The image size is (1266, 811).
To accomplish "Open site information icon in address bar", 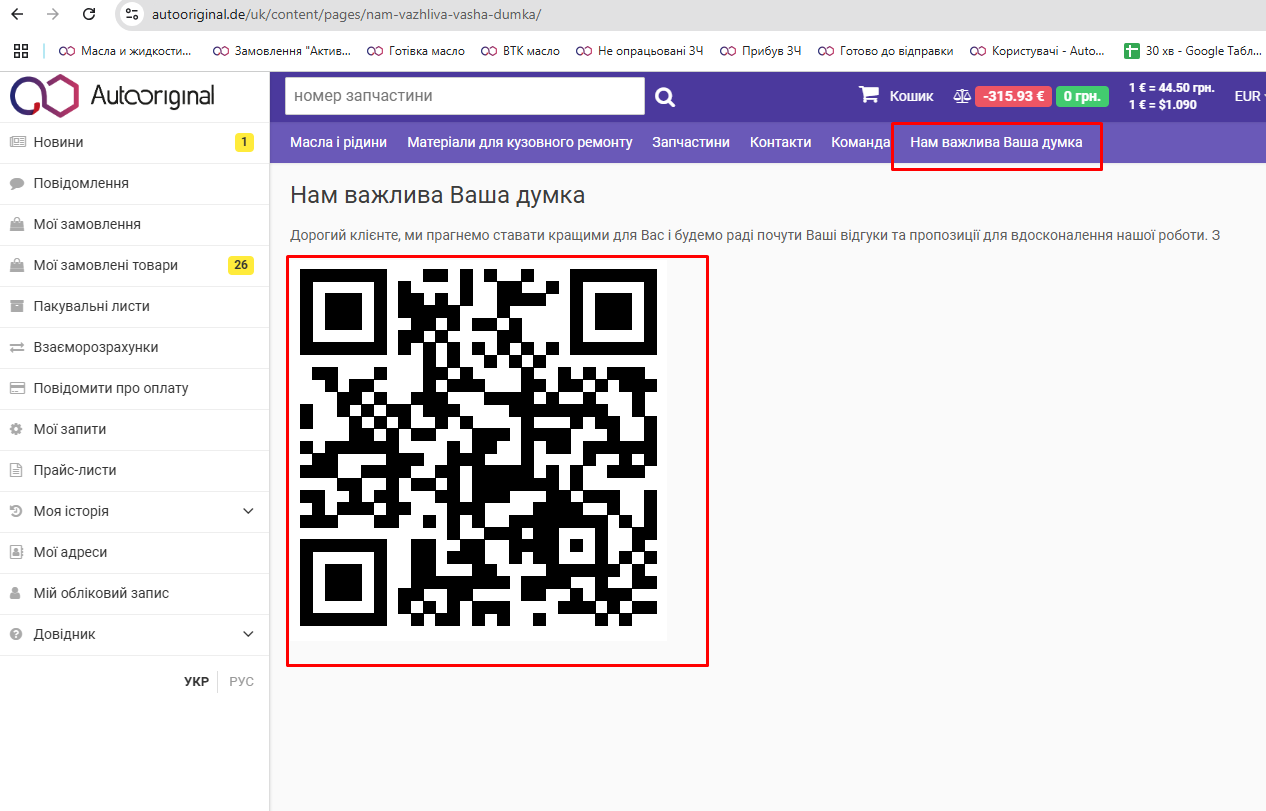I will pos(132,15).
